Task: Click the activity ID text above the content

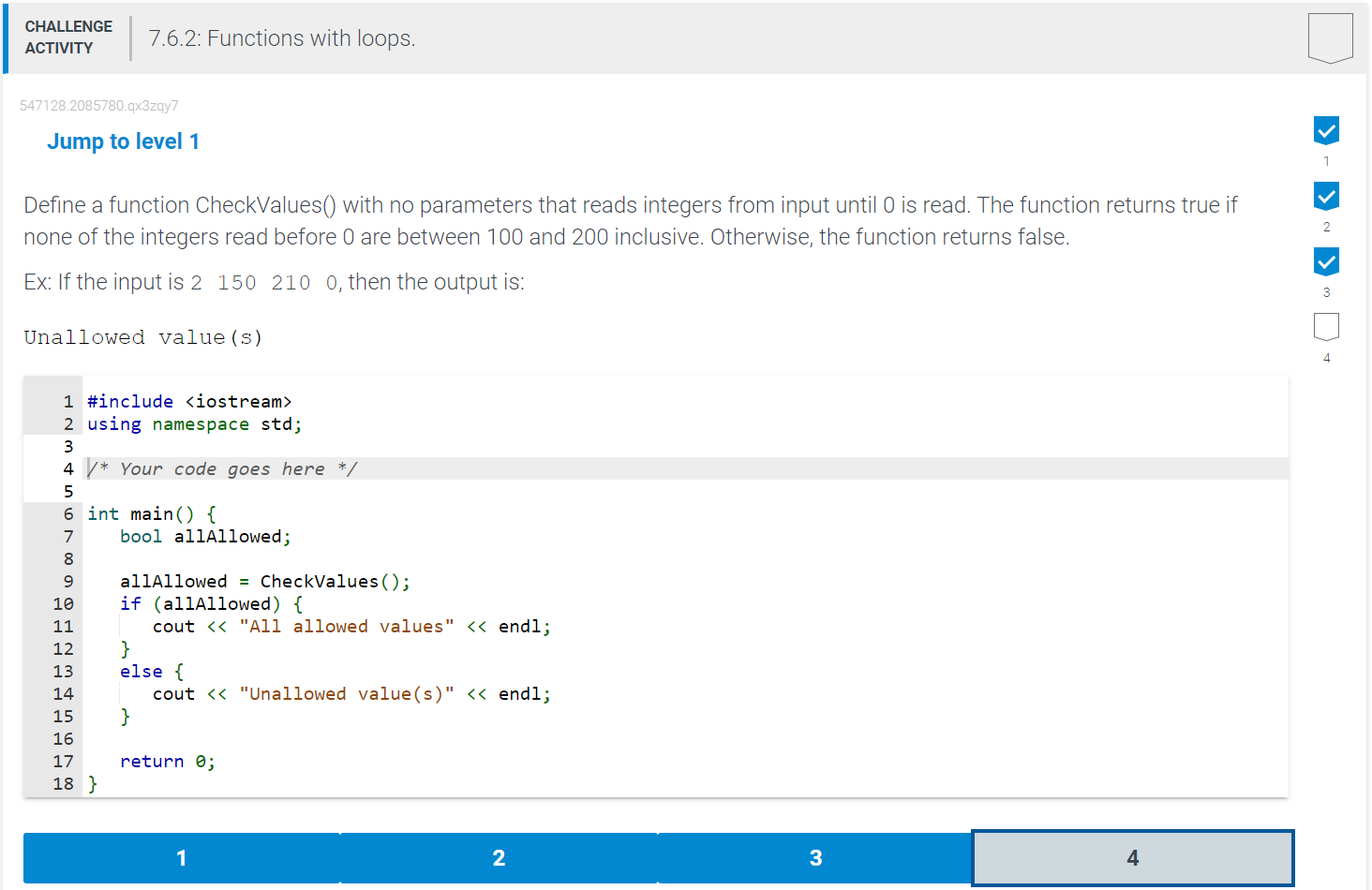Action: [x=98, y=106]
